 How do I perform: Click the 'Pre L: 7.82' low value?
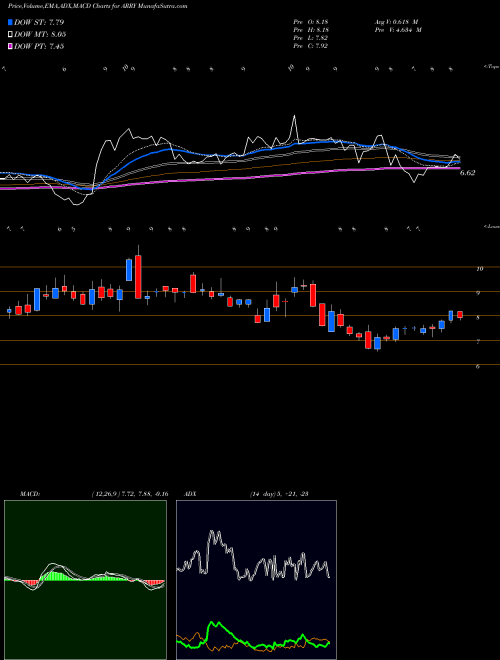click(x=311, y=38)
